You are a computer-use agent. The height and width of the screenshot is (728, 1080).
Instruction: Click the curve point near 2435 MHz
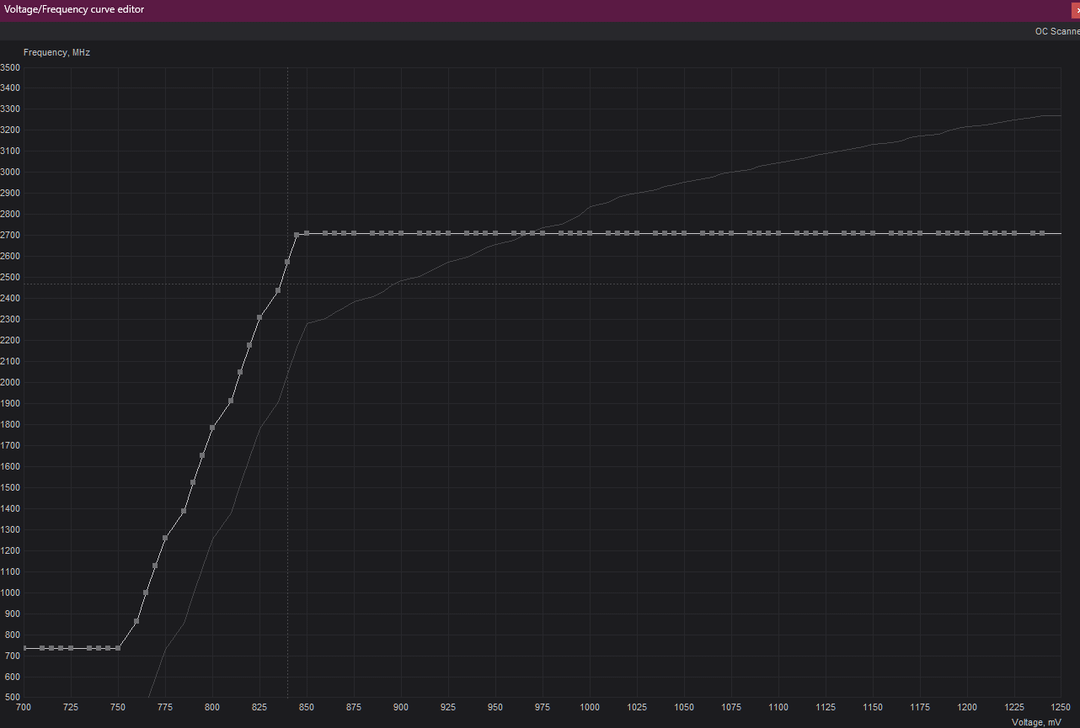278,291
